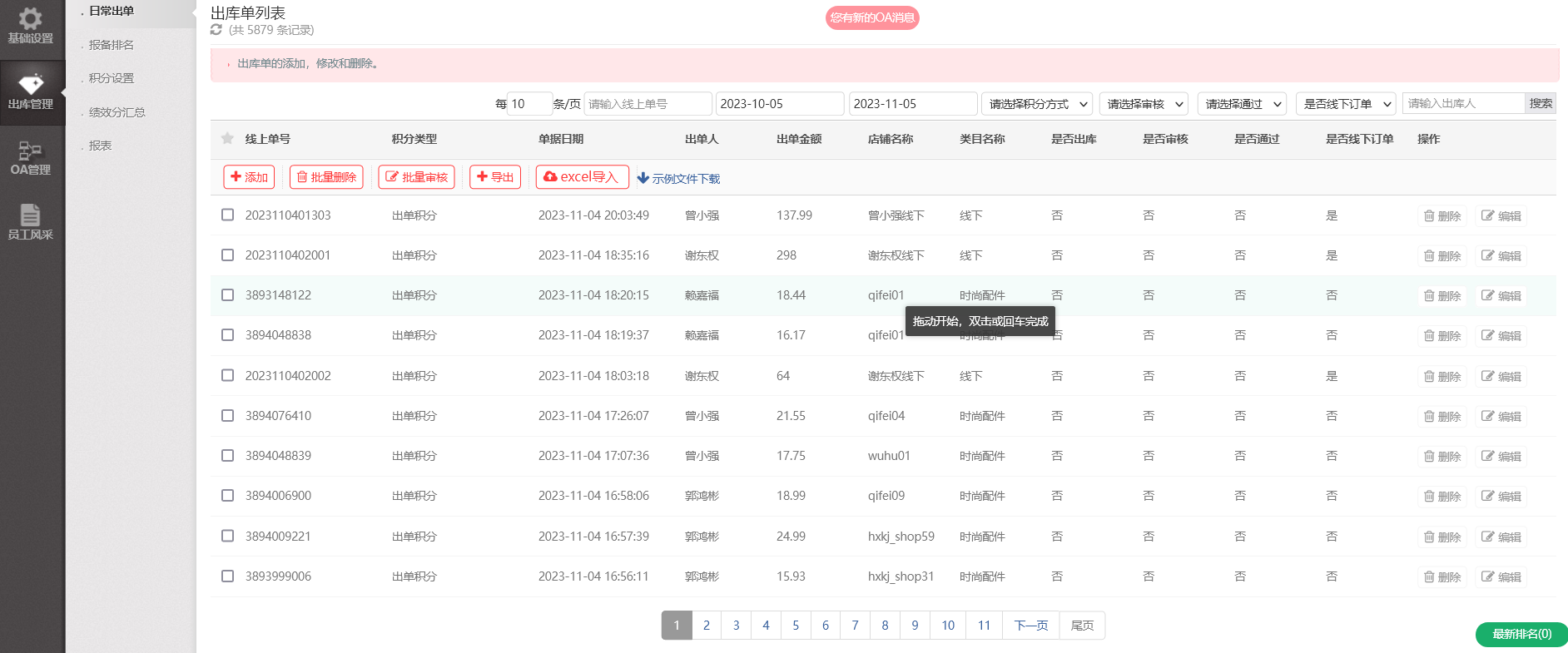Screen dimensions: 1568x653
Task: Open 请选择通过 dropdown
Action: pyautogui.click(x=1243, y=104)
